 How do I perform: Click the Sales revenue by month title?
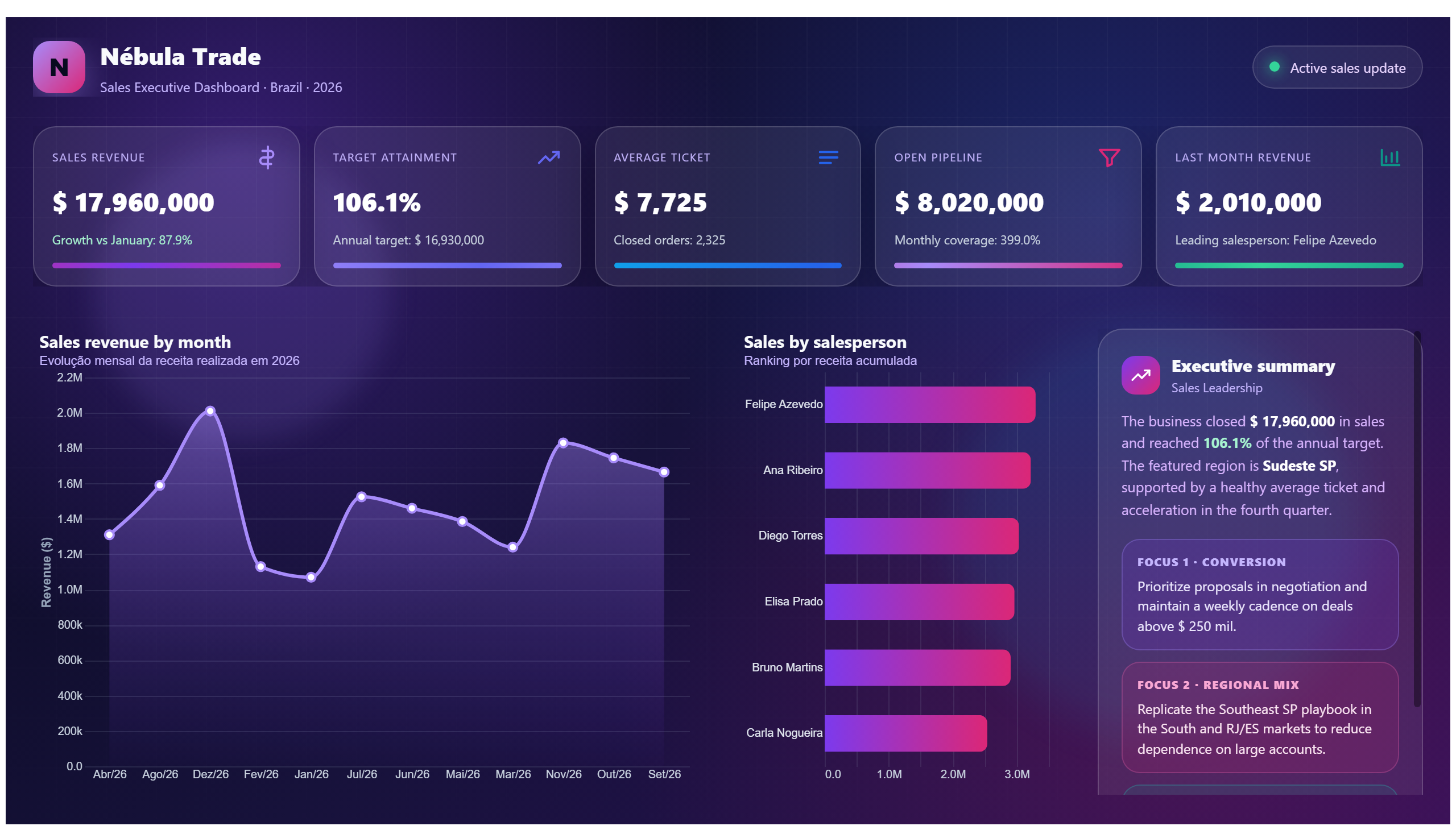click(135, 342)
